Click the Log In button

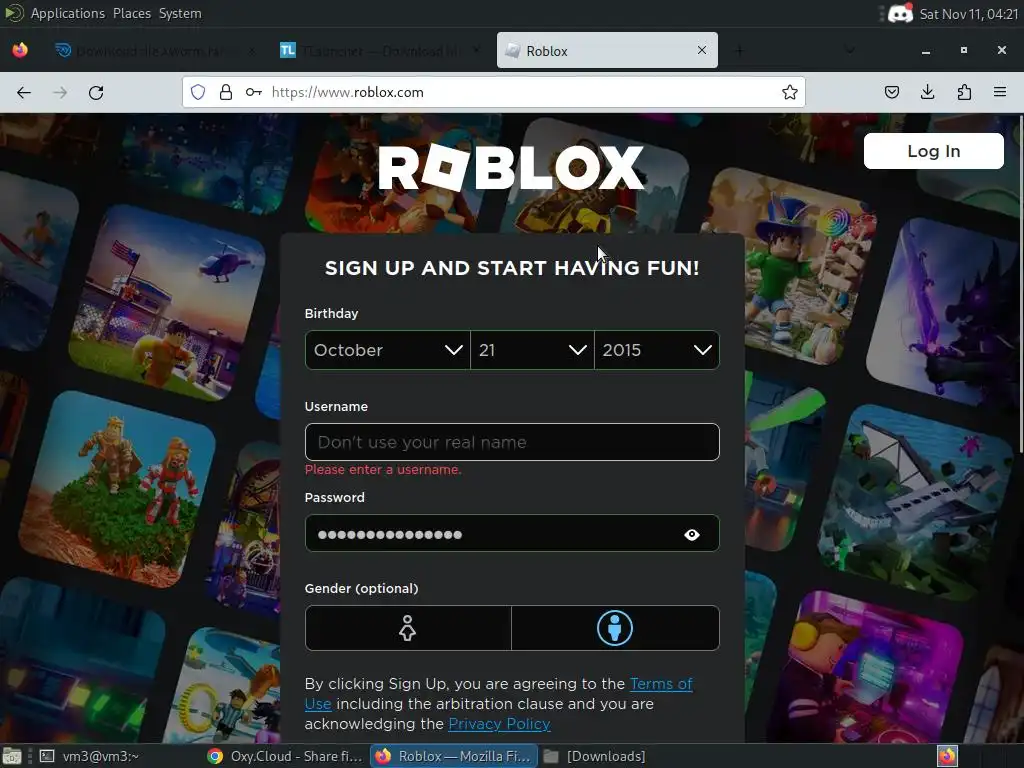click(933, 151)
